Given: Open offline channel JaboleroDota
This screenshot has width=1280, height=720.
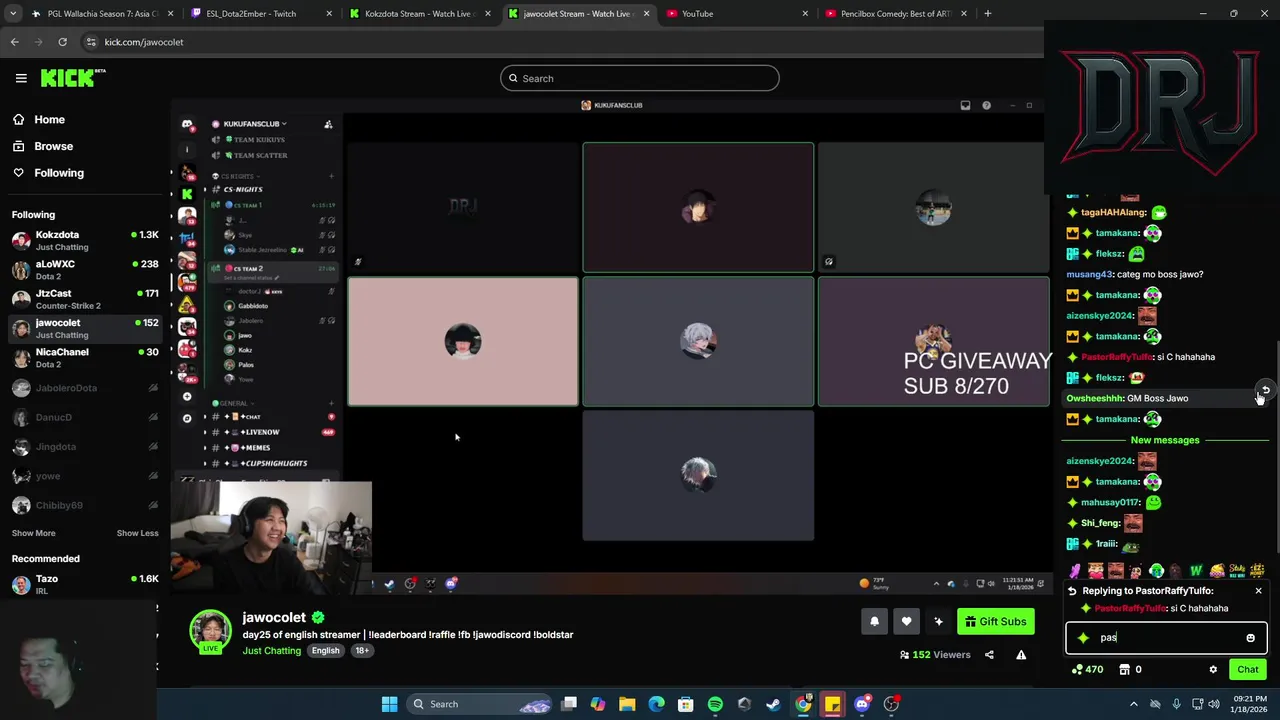Looking at the screenshot, I should [85, 388].
